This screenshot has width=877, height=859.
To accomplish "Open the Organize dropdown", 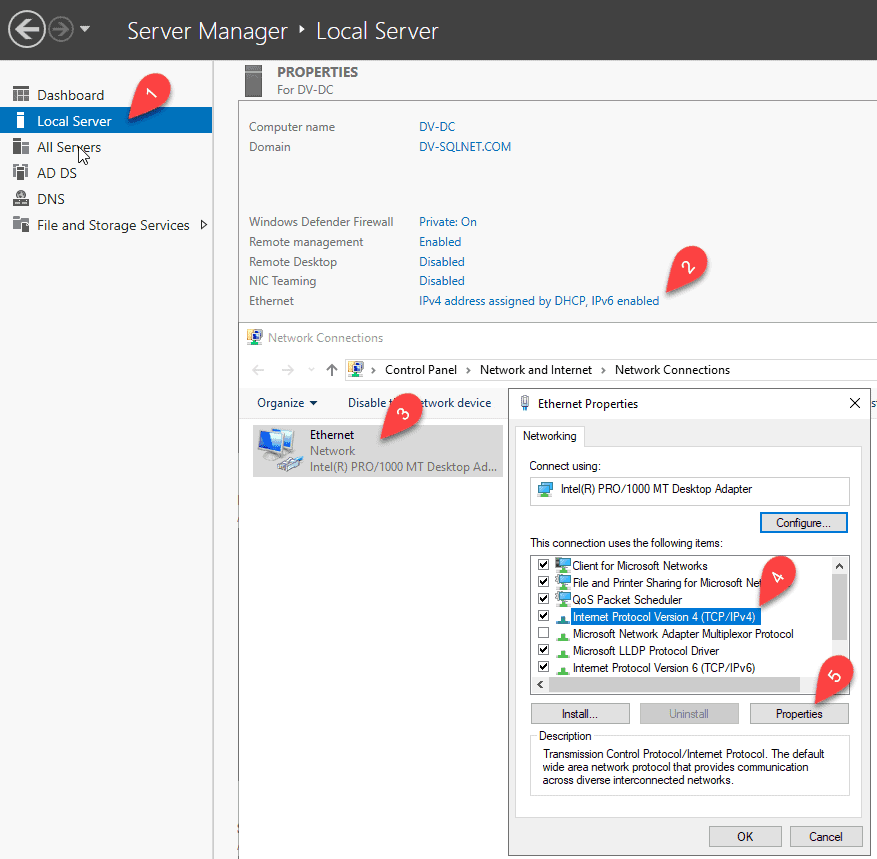I will pos(286,402).
